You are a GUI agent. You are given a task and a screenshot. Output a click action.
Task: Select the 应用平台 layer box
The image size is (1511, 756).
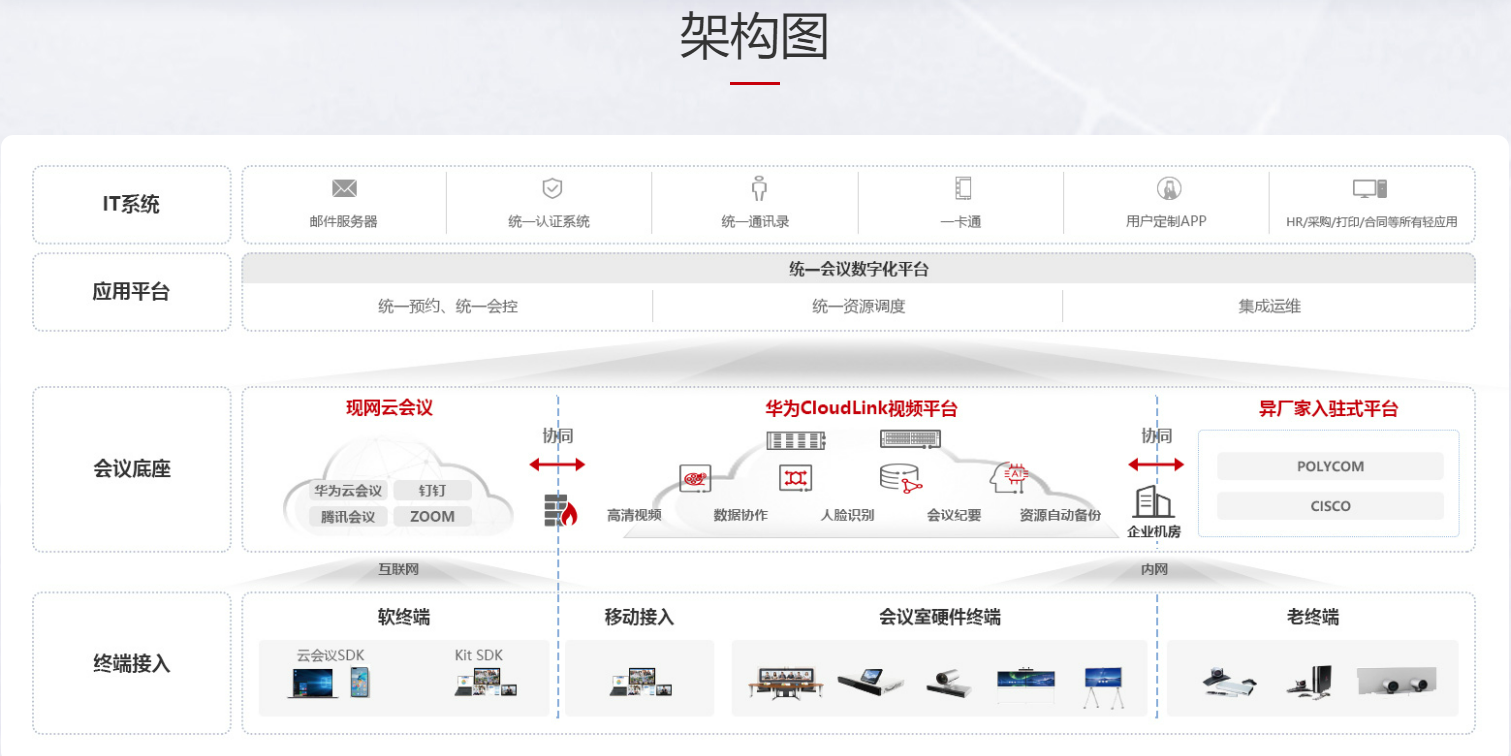[x=132, y=292]
